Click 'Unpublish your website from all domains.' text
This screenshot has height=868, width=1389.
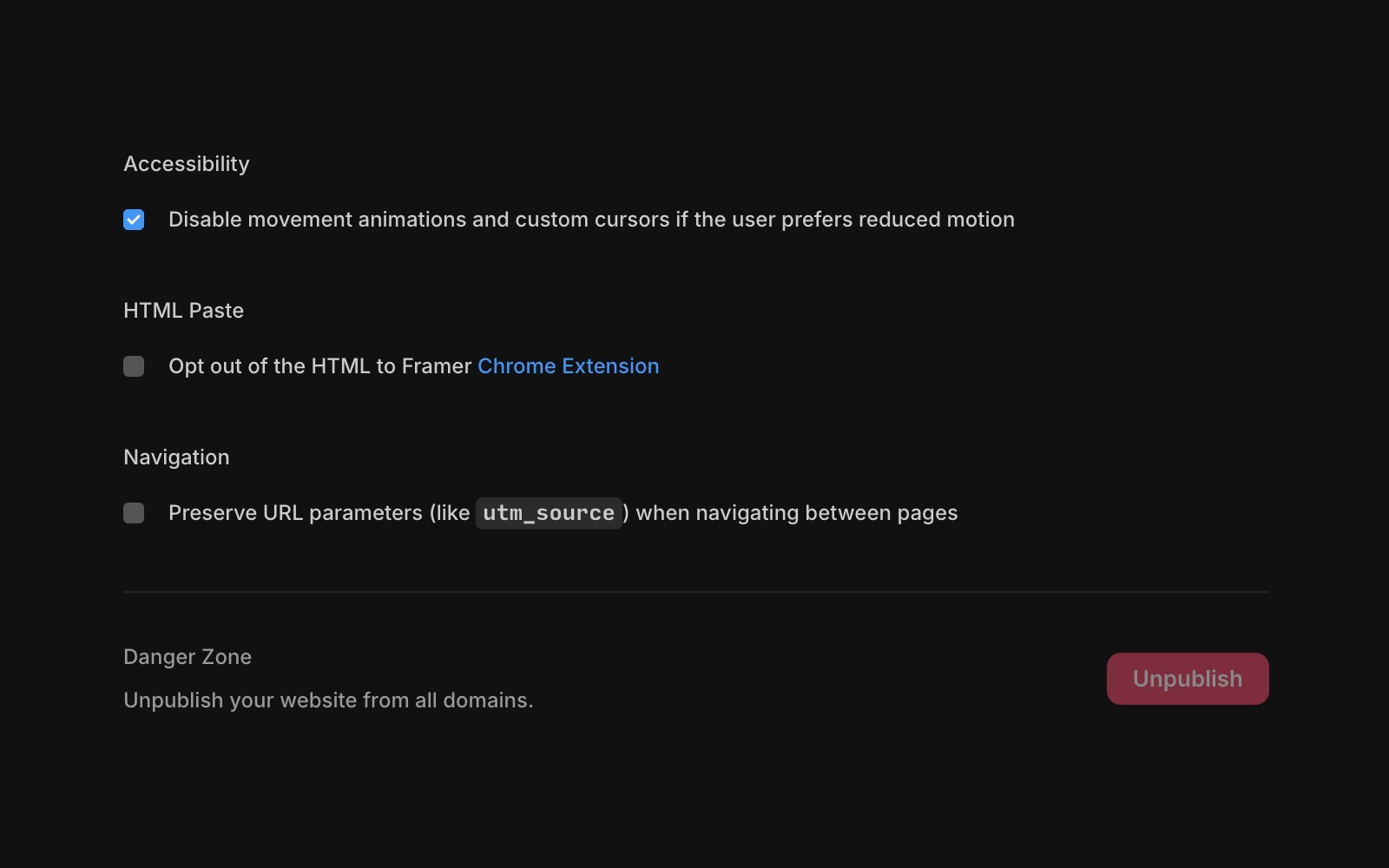[x=328, y=700]
